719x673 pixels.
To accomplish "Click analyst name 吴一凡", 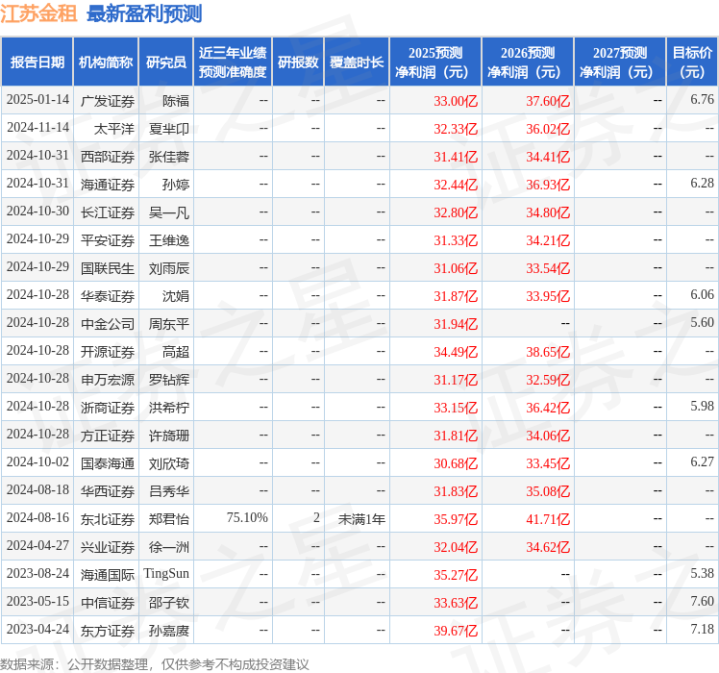I will pos(169,213).
